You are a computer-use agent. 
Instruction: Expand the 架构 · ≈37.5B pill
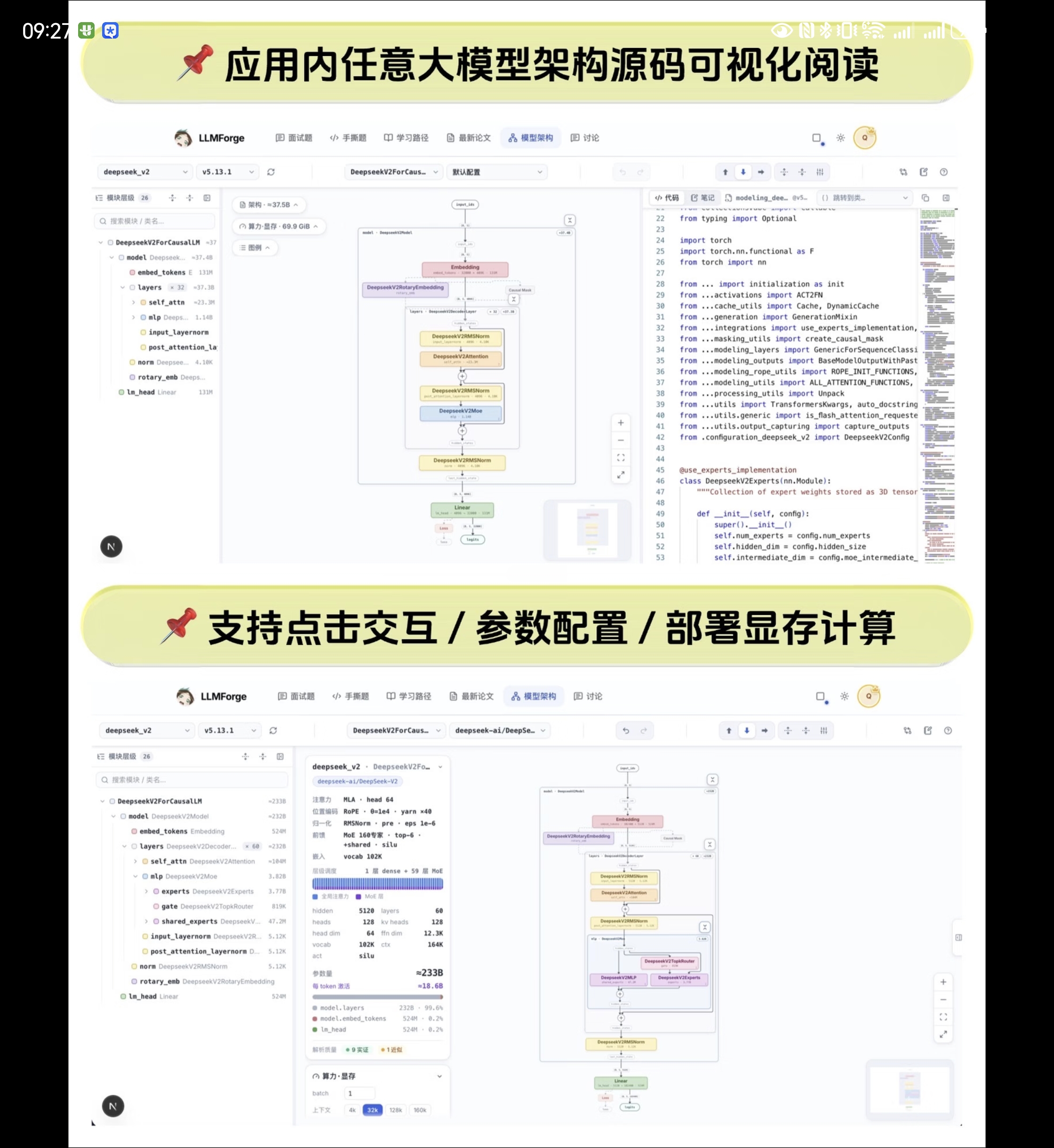[x=269, y=205]
